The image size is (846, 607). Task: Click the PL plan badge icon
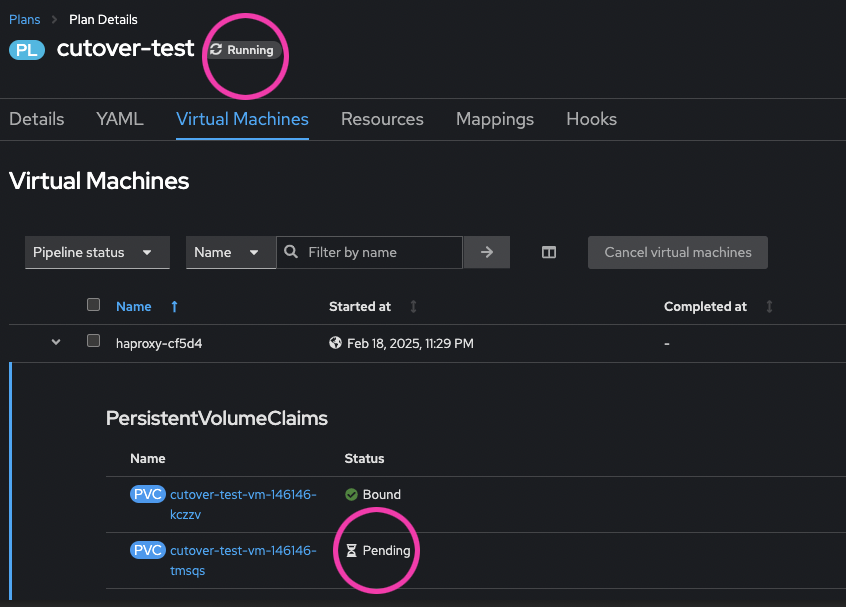(27, 49)
